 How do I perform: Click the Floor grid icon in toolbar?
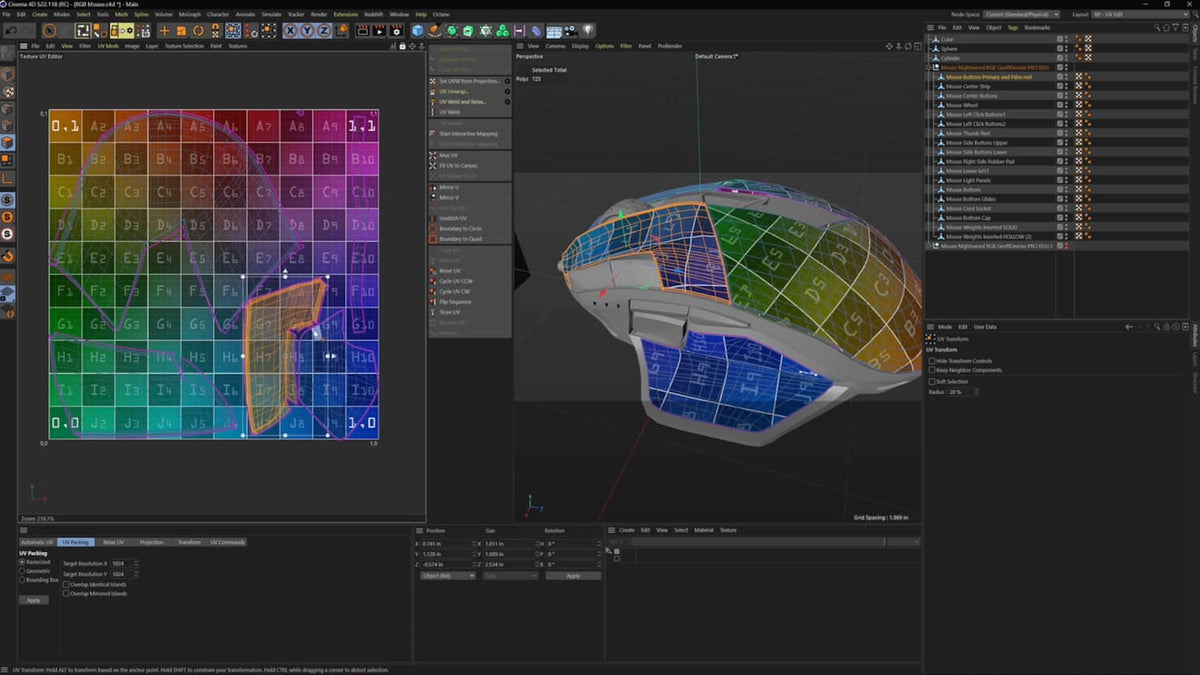[553, 30]
